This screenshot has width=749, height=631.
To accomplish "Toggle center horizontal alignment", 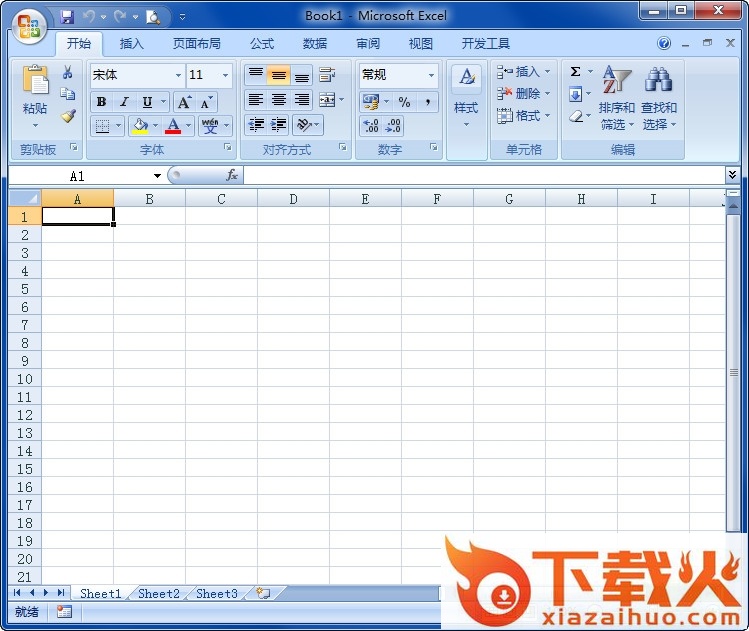I will point(278,100).
